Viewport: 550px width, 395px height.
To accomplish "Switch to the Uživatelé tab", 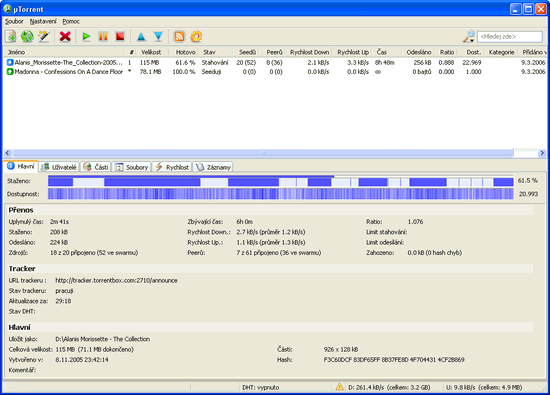I will [59, 167].
